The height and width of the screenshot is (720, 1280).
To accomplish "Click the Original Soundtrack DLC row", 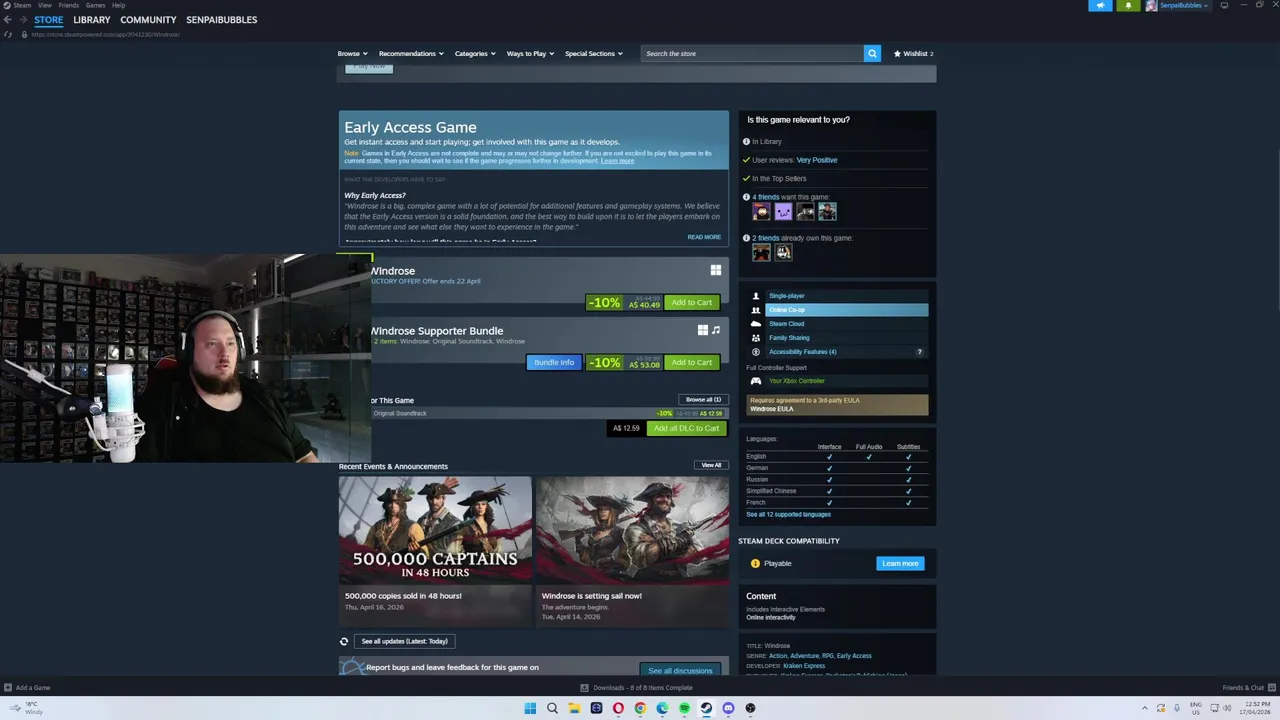I will tap(548, 413).
